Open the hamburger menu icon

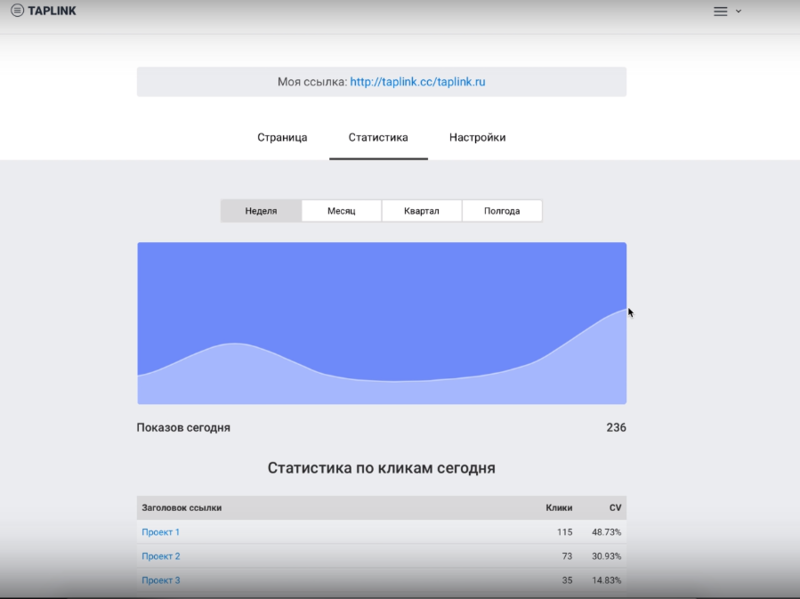point(720,11)
